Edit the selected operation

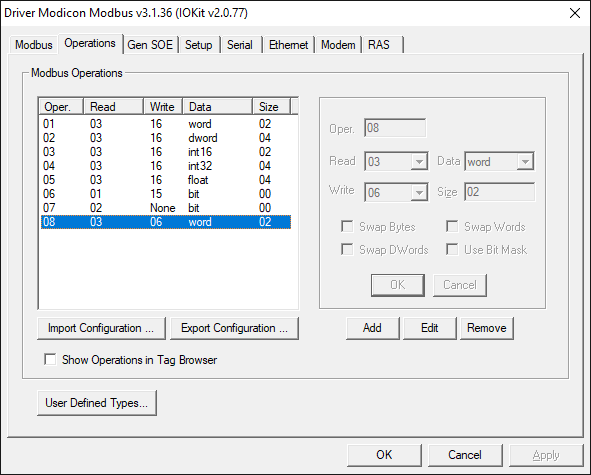point(430,328)
